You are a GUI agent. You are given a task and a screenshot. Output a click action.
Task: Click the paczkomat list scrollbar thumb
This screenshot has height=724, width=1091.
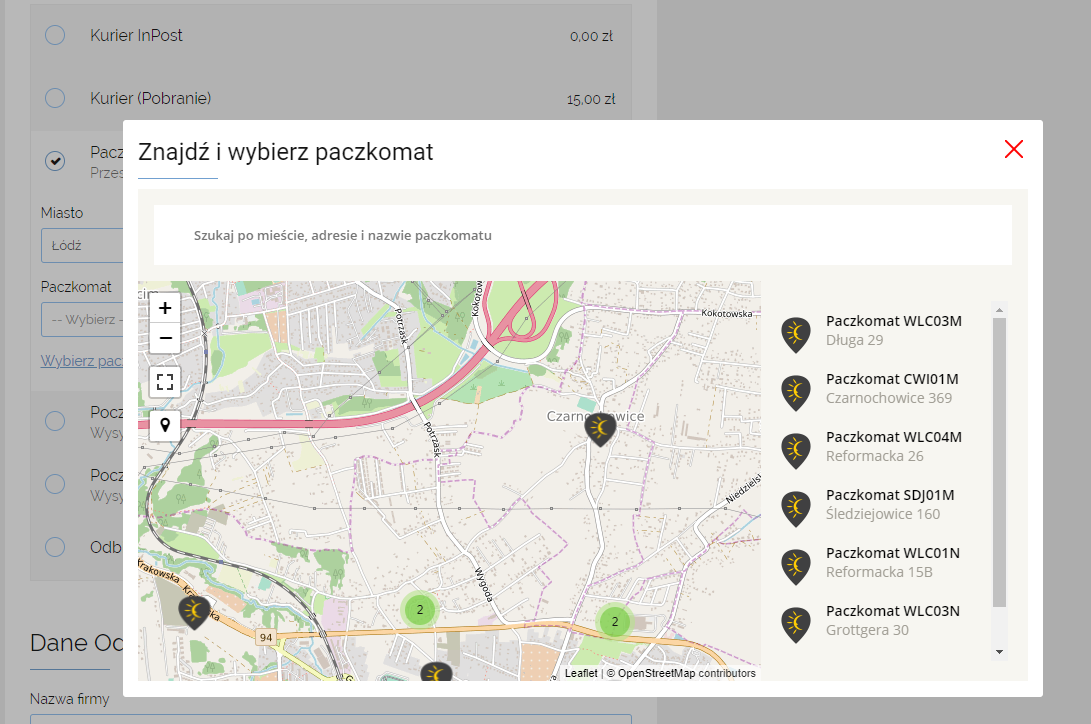(x=999, y=462)
